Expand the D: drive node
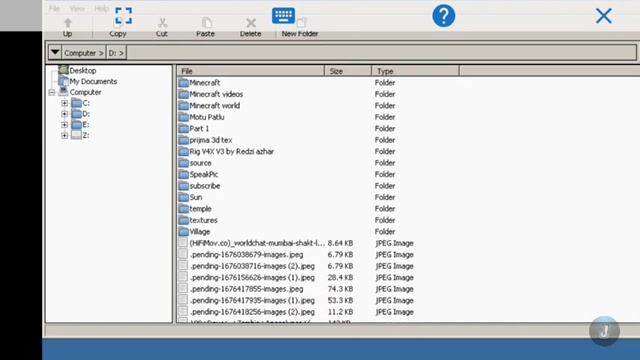 pos(64,114)
